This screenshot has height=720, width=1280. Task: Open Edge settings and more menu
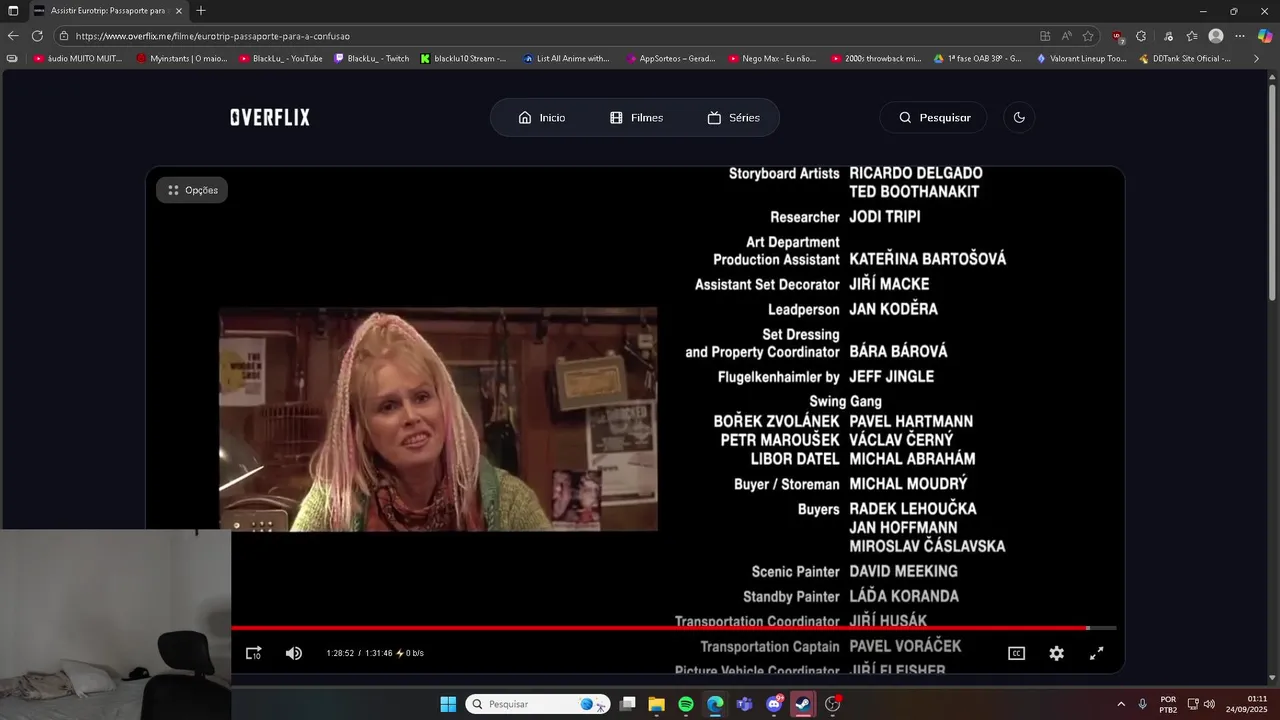(1240, 36)
